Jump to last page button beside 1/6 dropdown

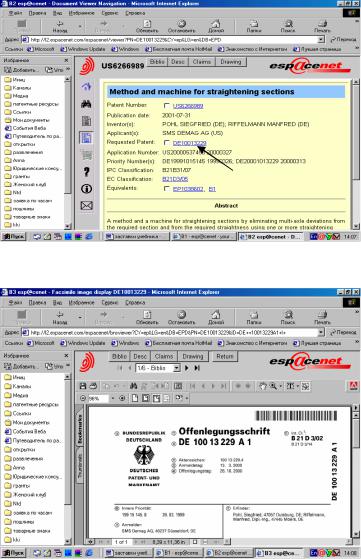(x=197, y=368)
